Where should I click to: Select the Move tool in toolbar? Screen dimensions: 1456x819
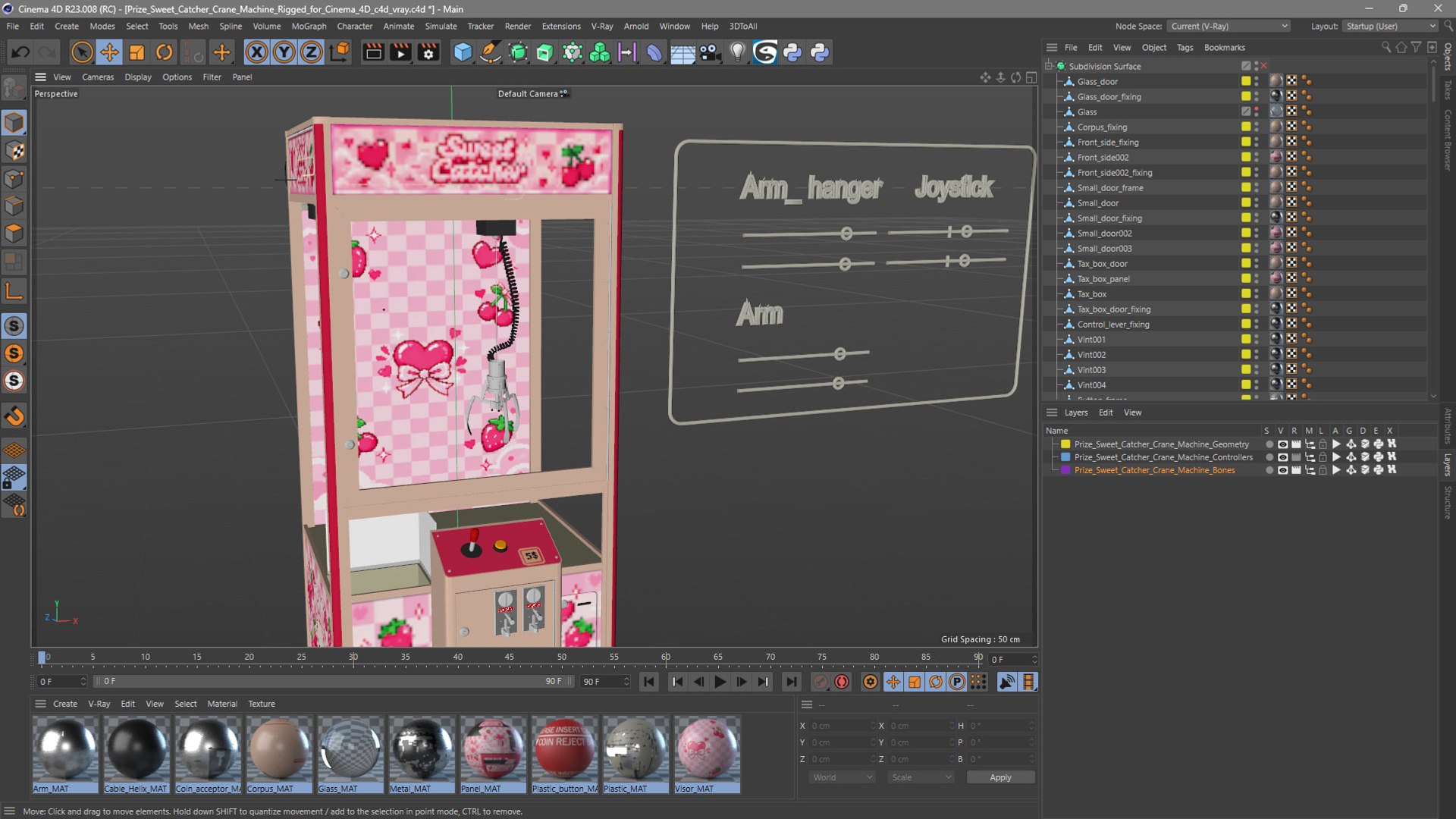coord(109,52)
